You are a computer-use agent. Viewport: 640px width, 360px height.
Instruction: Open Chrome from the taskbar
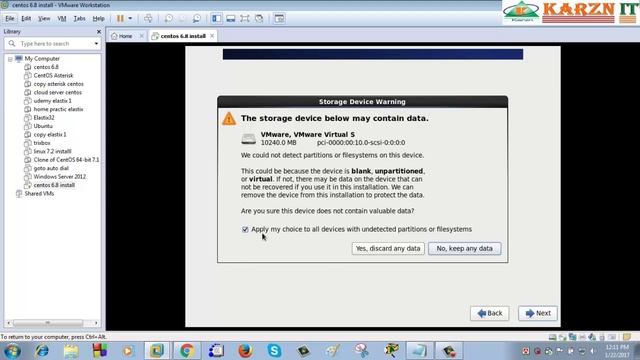tap(187, 351)
